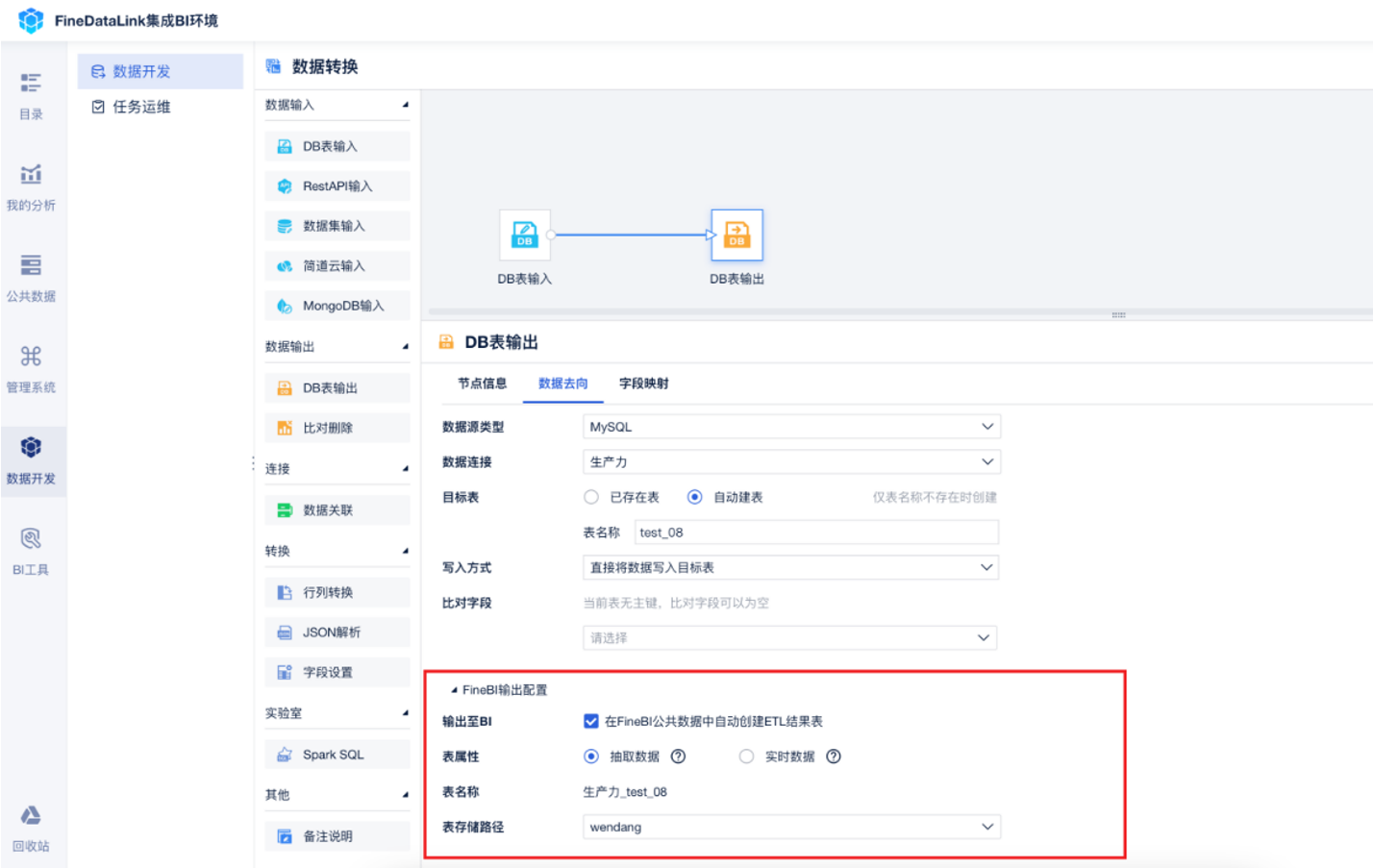Image resolution: width=1373 pixels, height=868 pixels.
Task: Click the 表名称 test_08 input field
Action: pyautogui.click(x=816, y=533)
